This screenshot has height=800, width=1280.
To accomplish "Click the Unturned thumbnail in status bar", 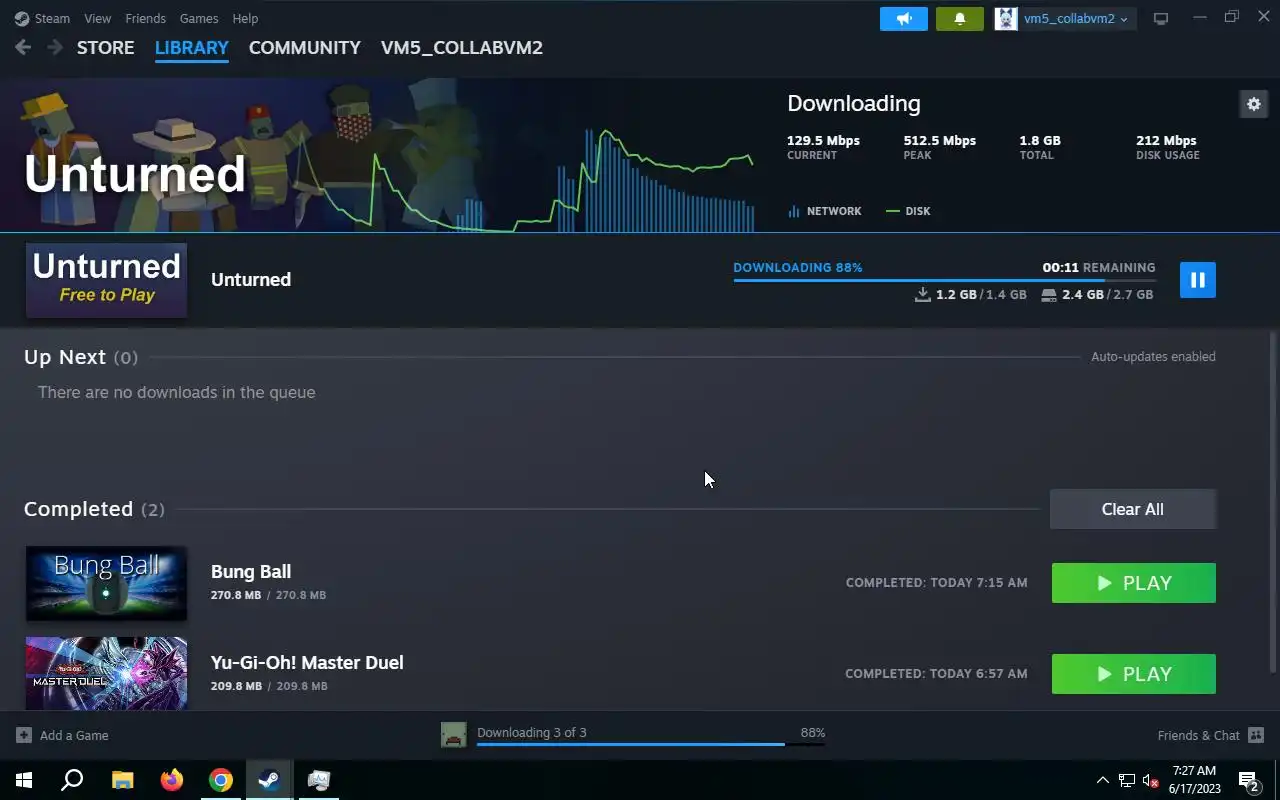I will 454,735.
